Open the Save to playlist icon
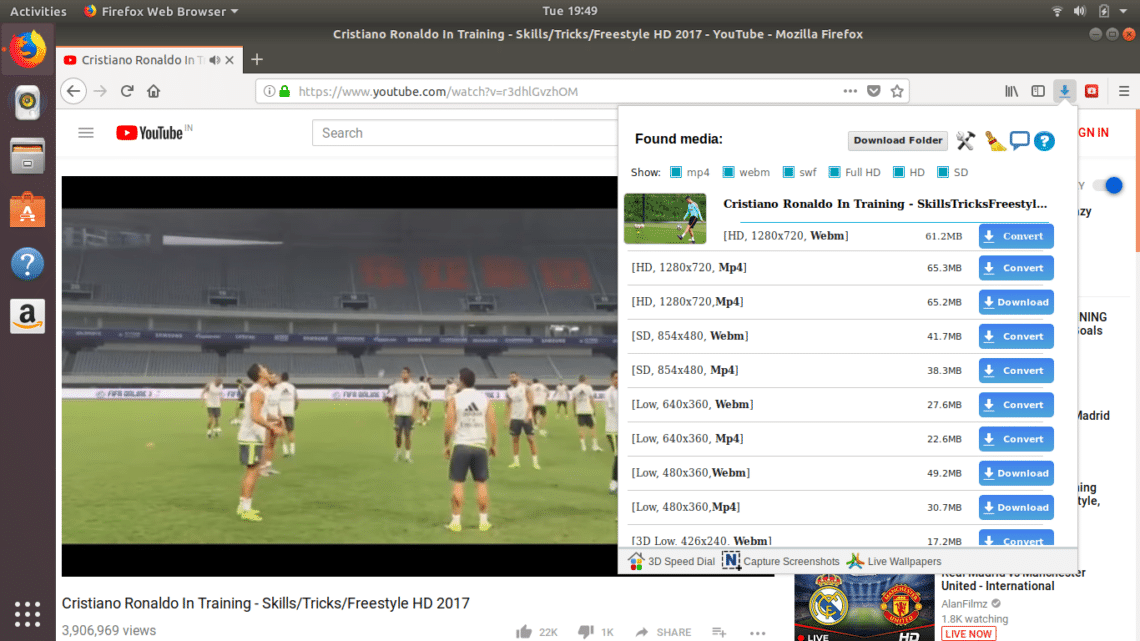The height and width of the screenshot is (641, 1140). [x=719, y=632]
